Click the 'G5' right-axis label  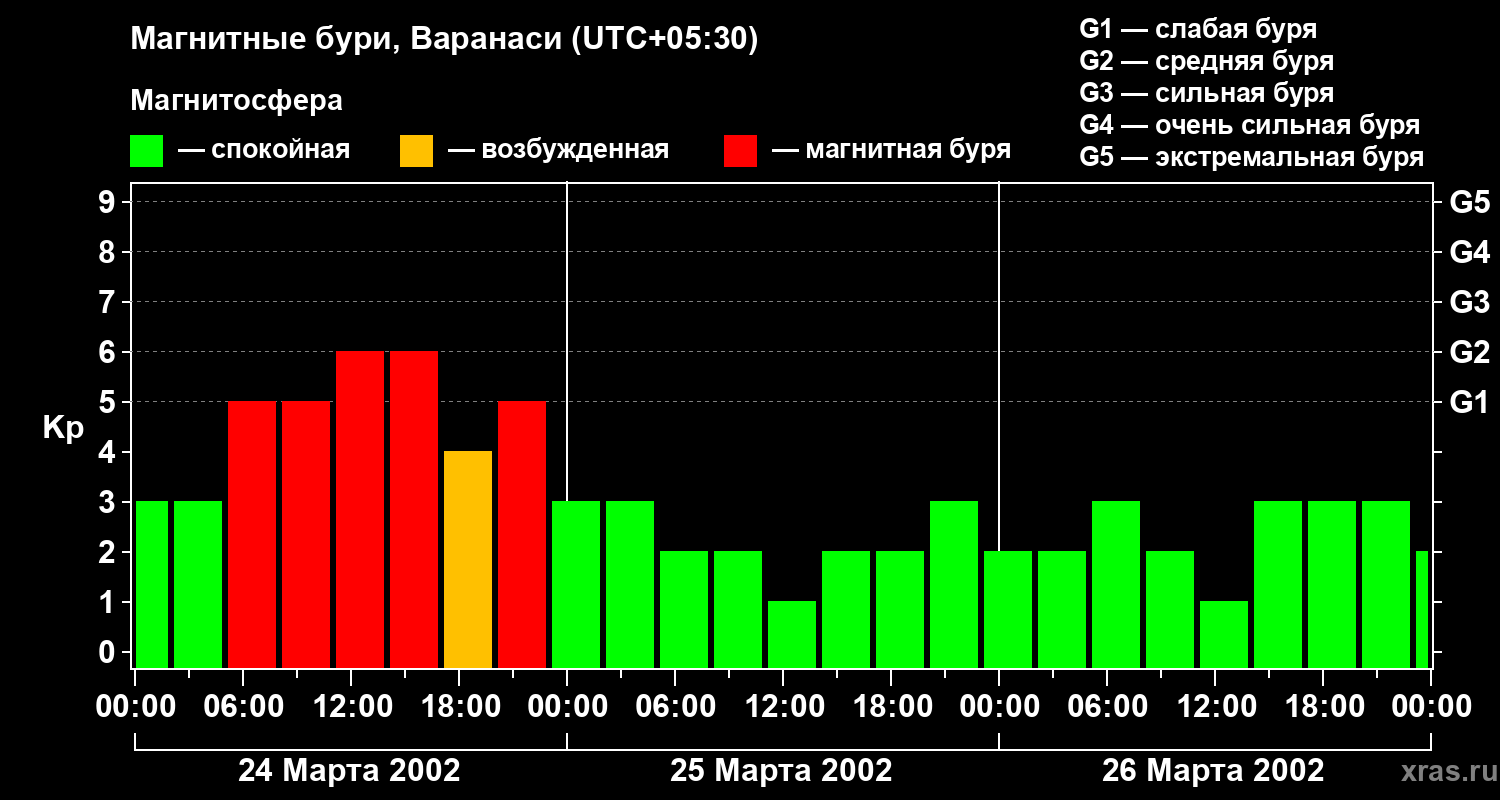(1469, 202)
